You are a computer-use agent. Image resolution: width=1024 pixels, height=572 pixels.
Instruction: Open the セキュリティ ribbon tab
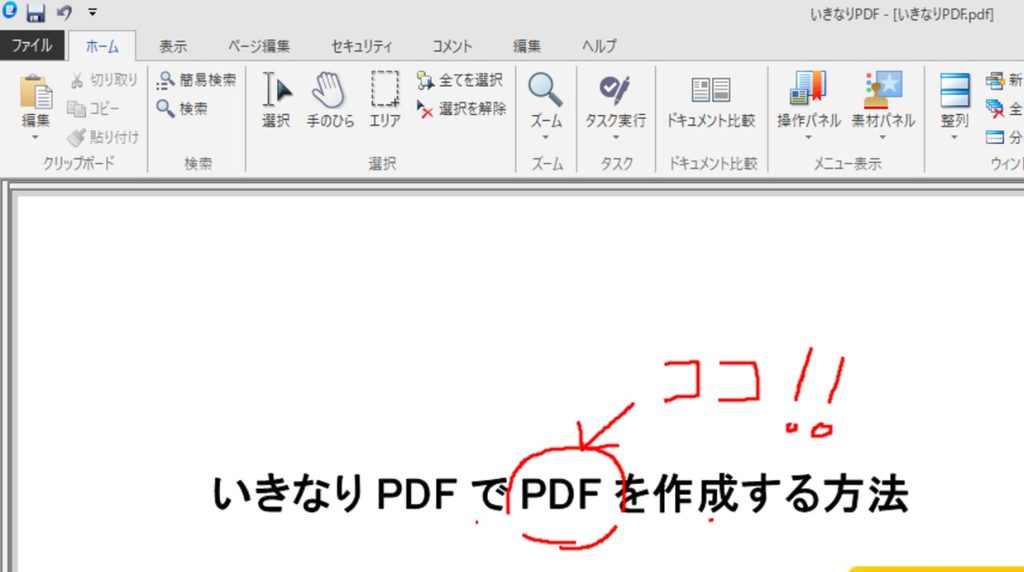pyautogui.click(x=362, y=46)
